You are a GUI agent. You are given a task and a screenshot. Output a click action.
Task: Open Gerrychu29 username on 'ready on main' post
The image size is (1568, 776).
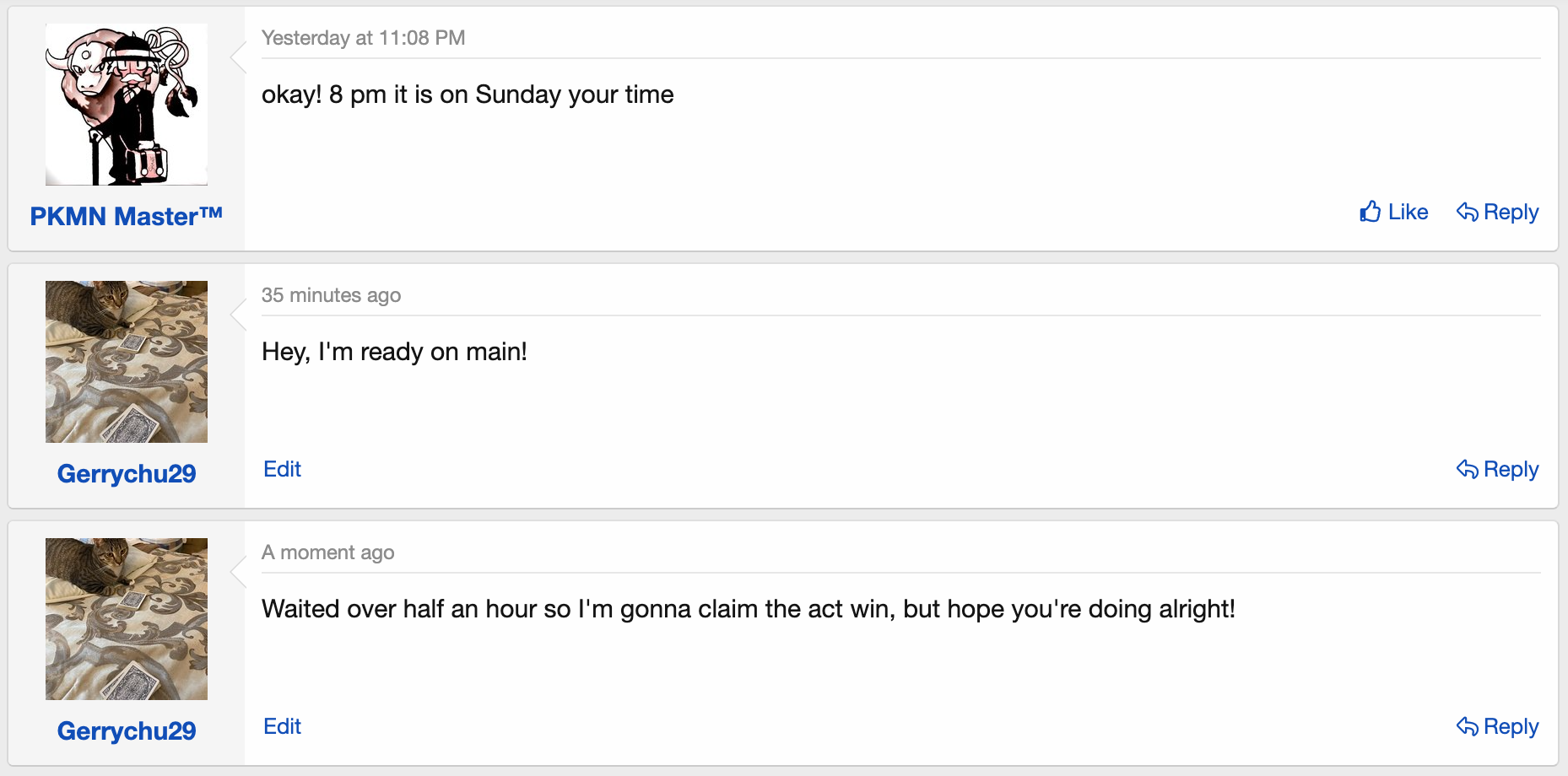127,474
